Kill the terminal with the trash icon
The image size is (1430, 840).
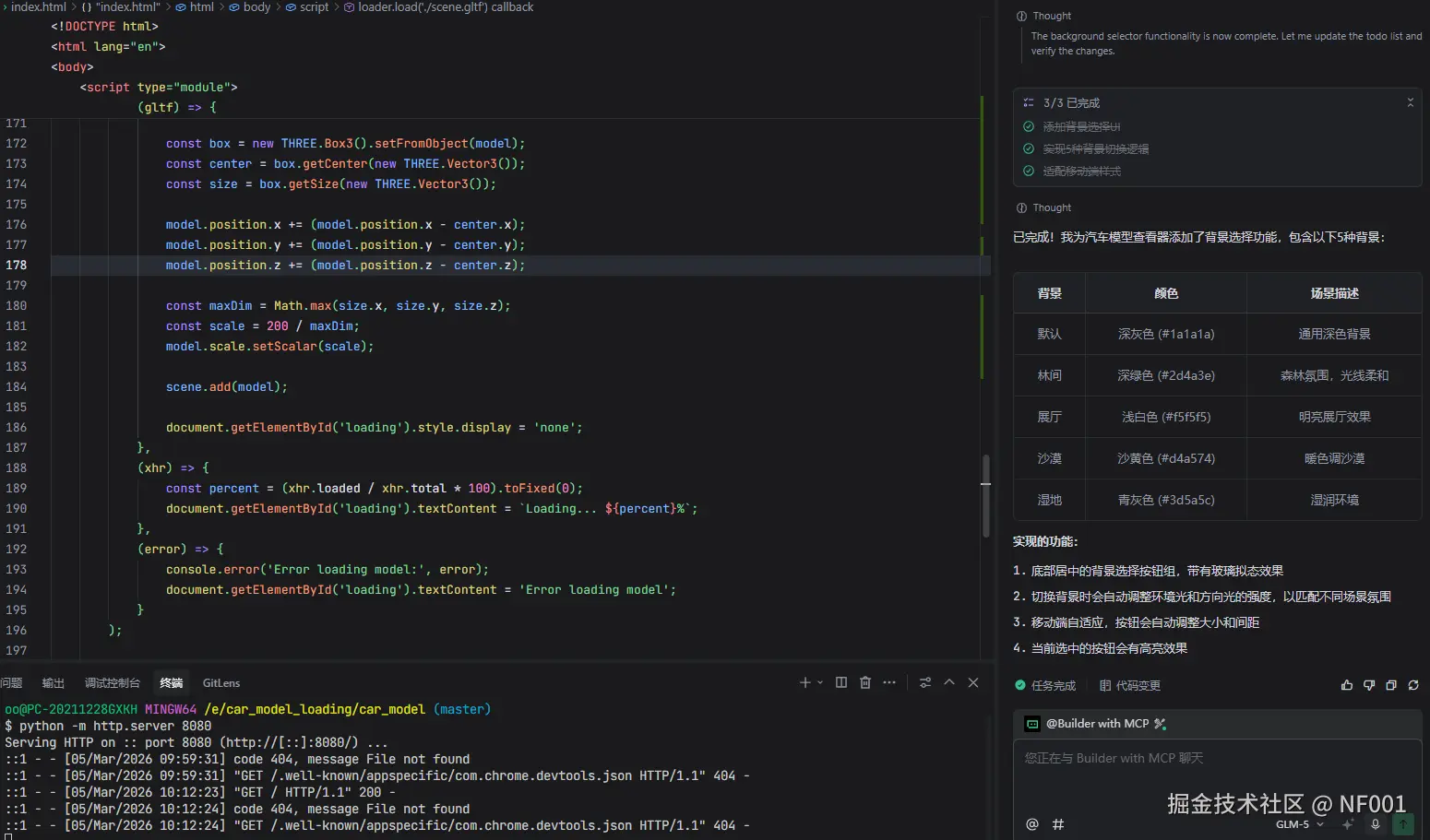[x=864, y=682]
